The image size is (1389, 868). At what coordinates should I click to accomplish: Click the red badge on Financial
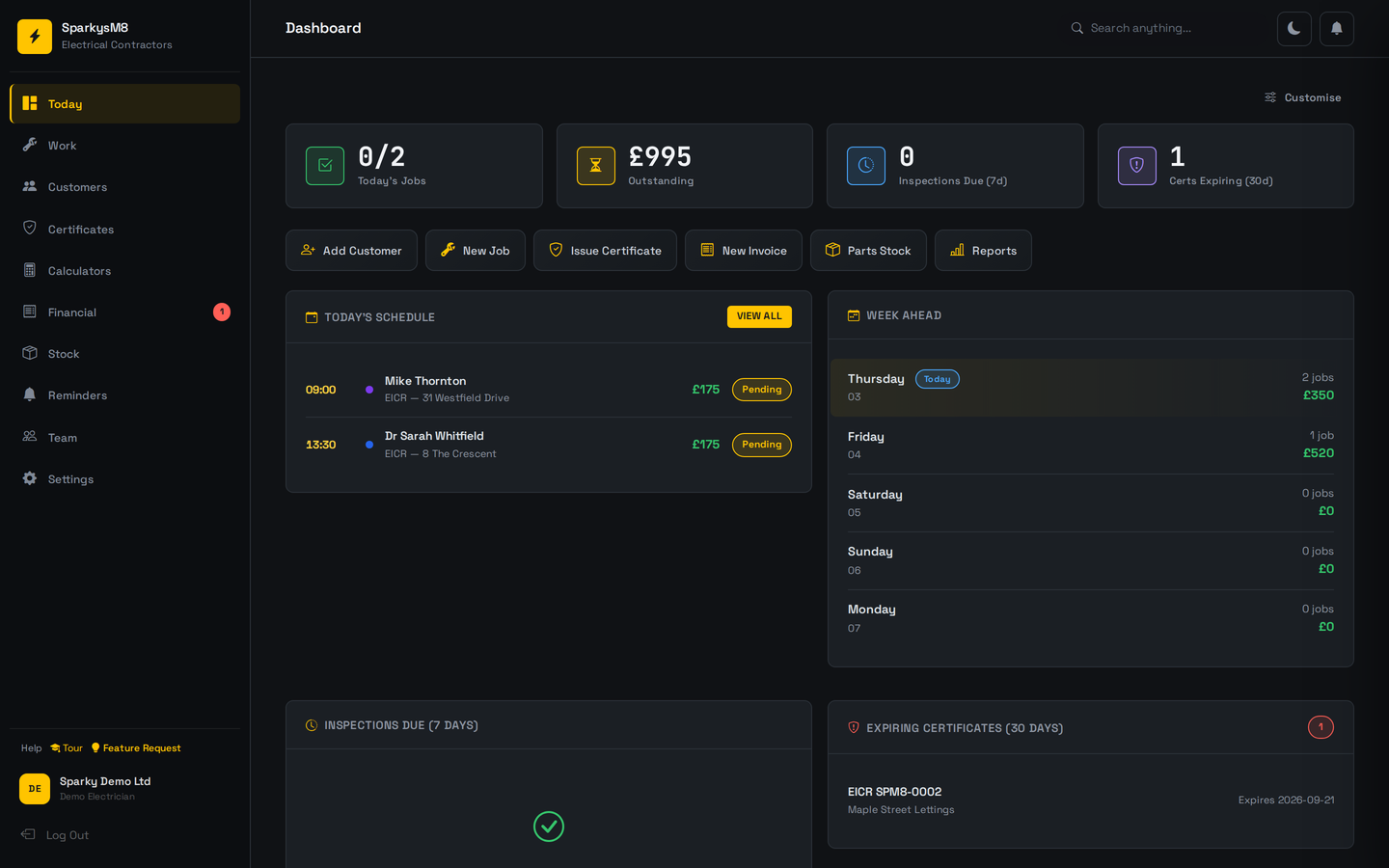pos(222,312)
